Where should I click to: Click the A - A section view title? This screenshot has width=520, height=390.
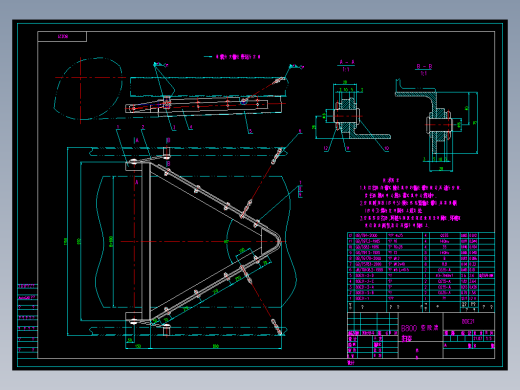pos(347,62)
